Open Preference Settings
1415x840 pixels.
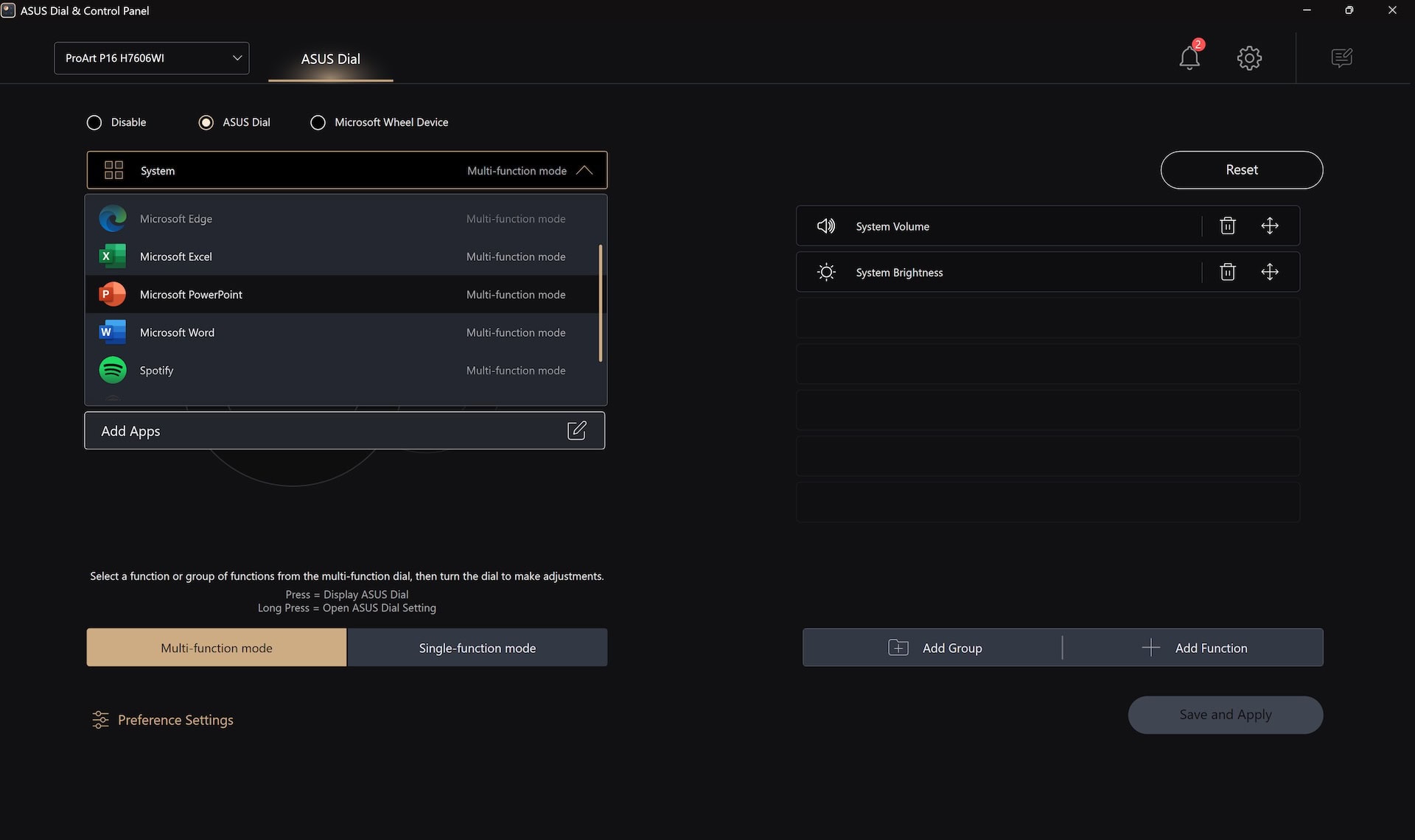(x=162, y=720)
